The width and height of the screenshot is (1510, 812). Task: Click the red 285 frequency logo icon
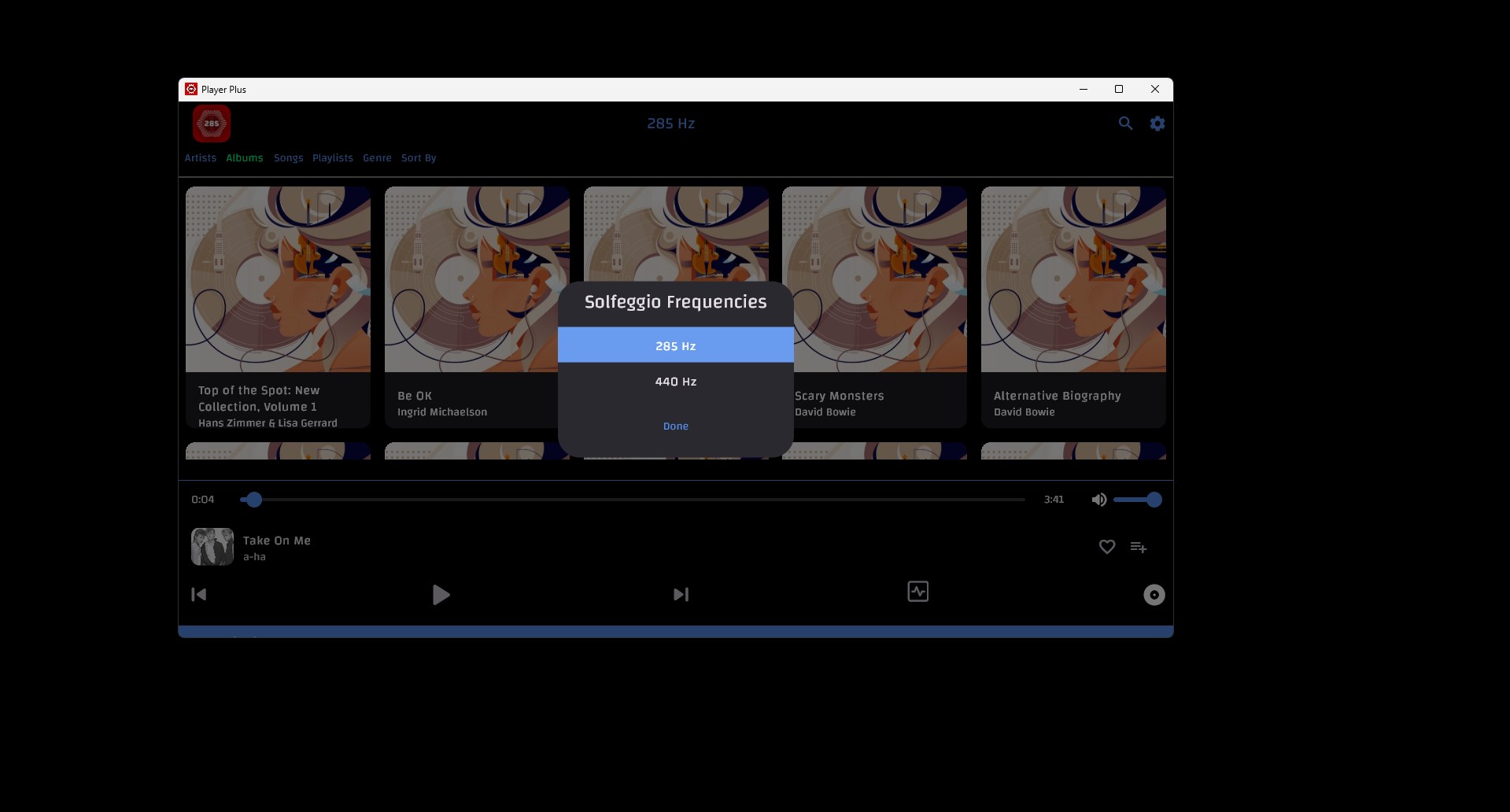click(x=212, y=124)
